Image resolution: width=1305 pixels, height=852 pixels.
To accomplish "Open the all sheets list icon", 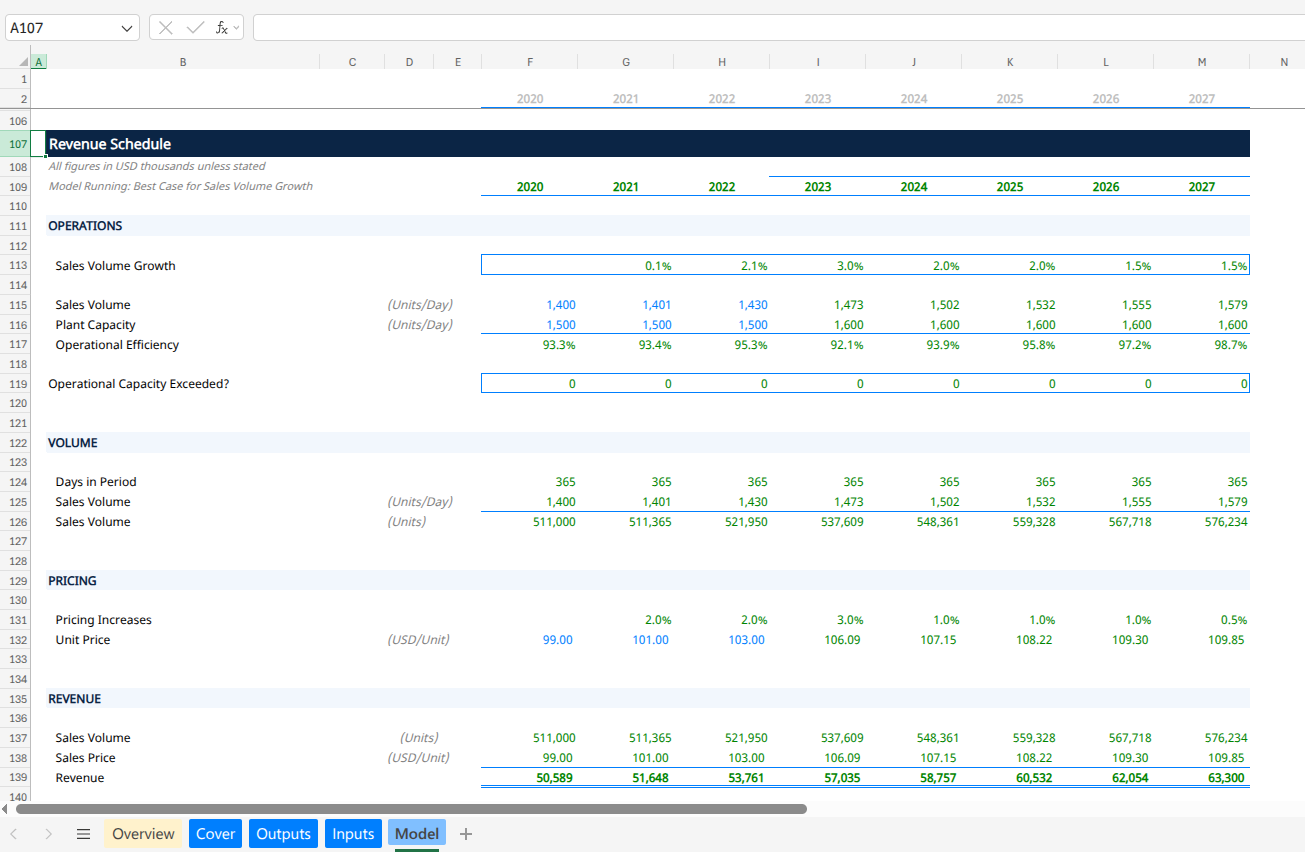I will click(x=84, y=834).
